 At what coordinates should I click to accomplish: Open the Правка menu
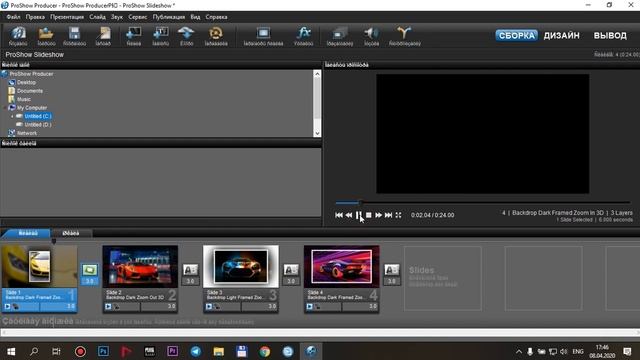pyautogui.click(x=35, y=17)
